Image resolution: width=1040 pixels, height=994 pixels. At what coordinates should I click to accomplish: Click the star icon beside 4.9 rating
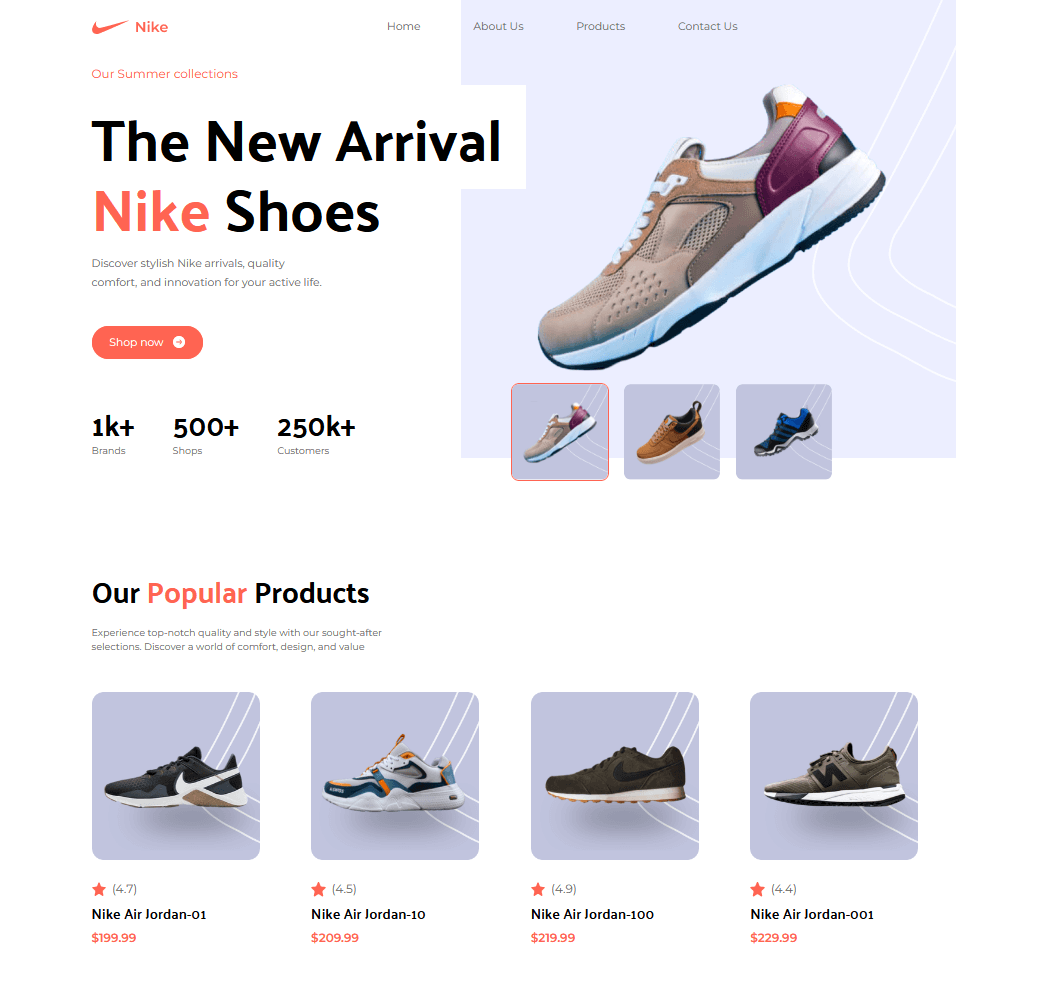(x=538, y=889)
